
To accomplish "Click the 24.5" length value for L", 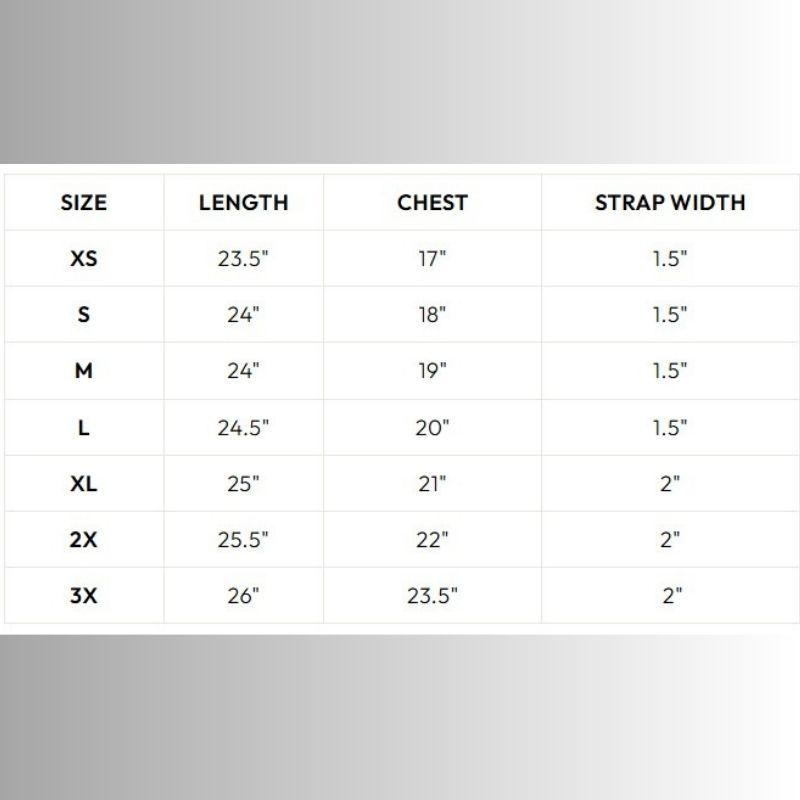I will (x=243, y=428).
